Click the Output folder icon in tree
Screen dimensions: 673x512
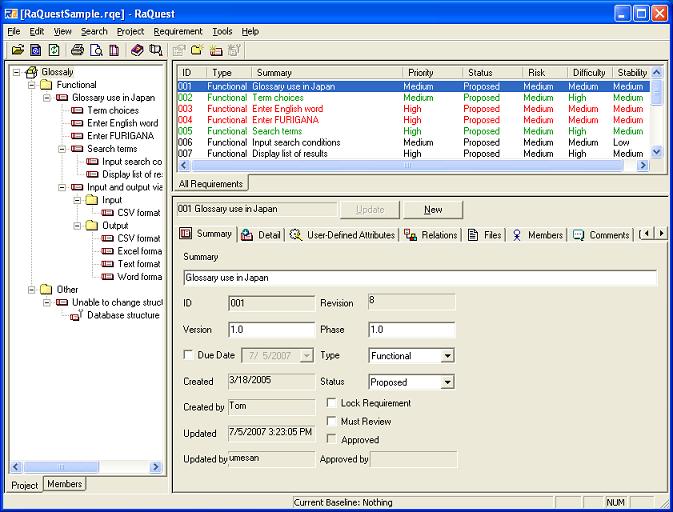[92, 225]
